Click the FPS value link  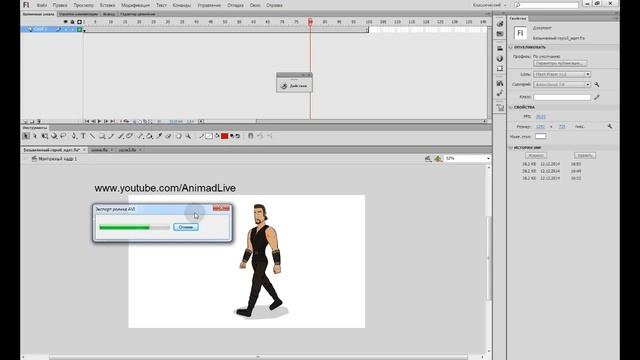point(540,117)
